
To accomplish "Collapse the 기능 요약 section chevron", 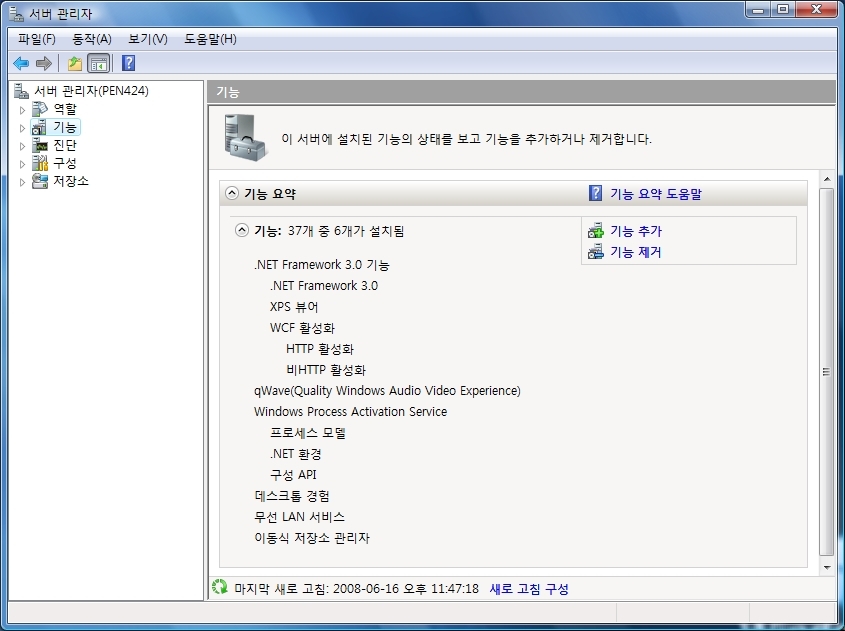I will [x=232, y=193].
